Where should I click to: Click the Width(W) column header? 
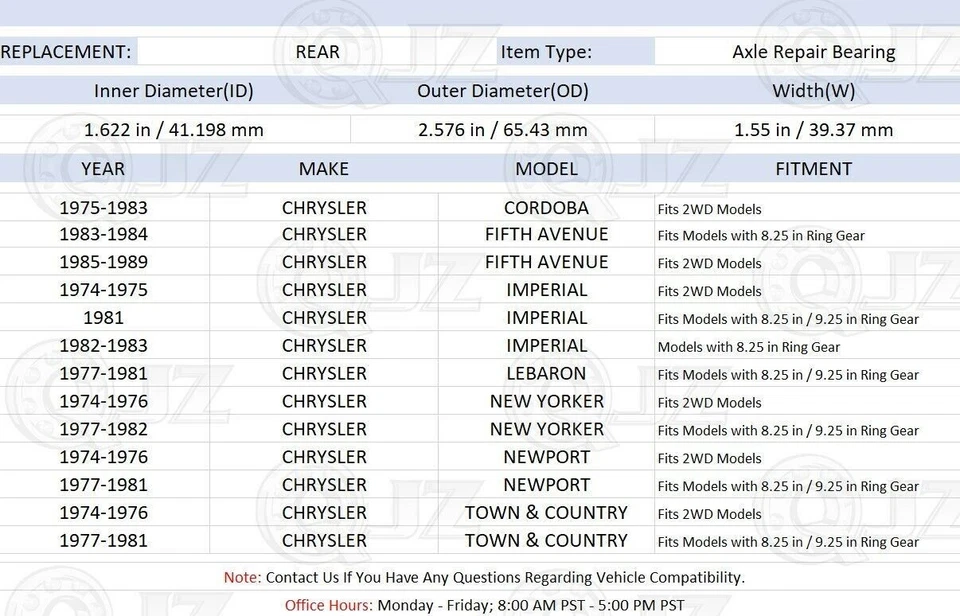point(814,90)
